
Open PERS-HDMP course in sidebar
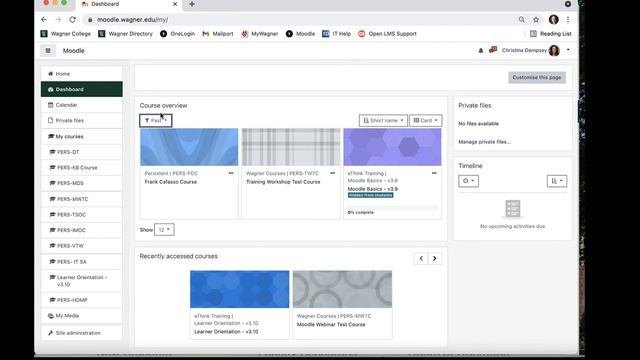coord(82,300)
